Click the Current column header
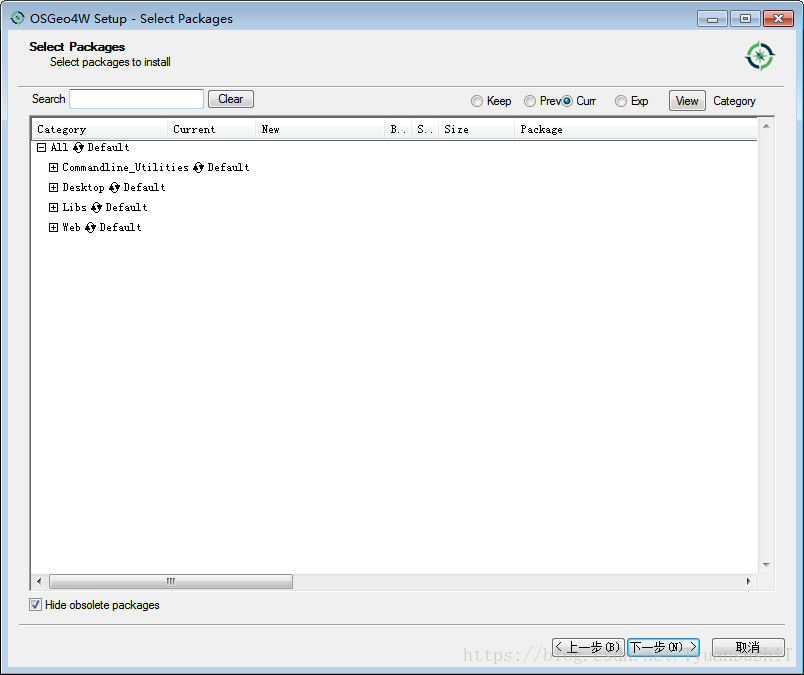Image resolution: width=804 pixels, height=675 pixels. [x=211, y=129]
